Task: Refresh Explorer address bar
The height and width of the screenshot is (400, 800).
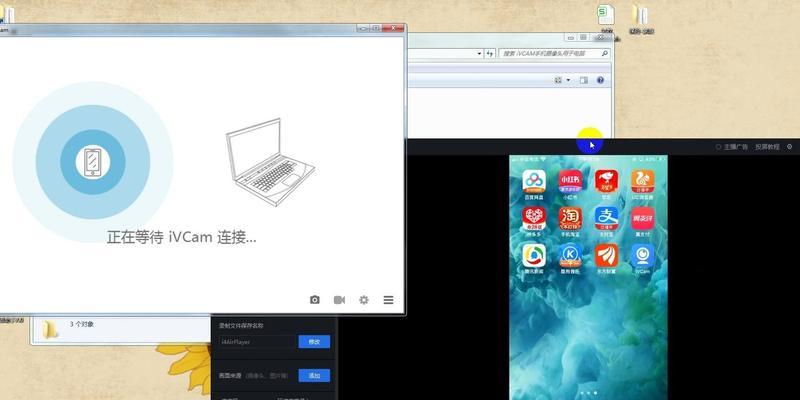Action: click(490, 53)
